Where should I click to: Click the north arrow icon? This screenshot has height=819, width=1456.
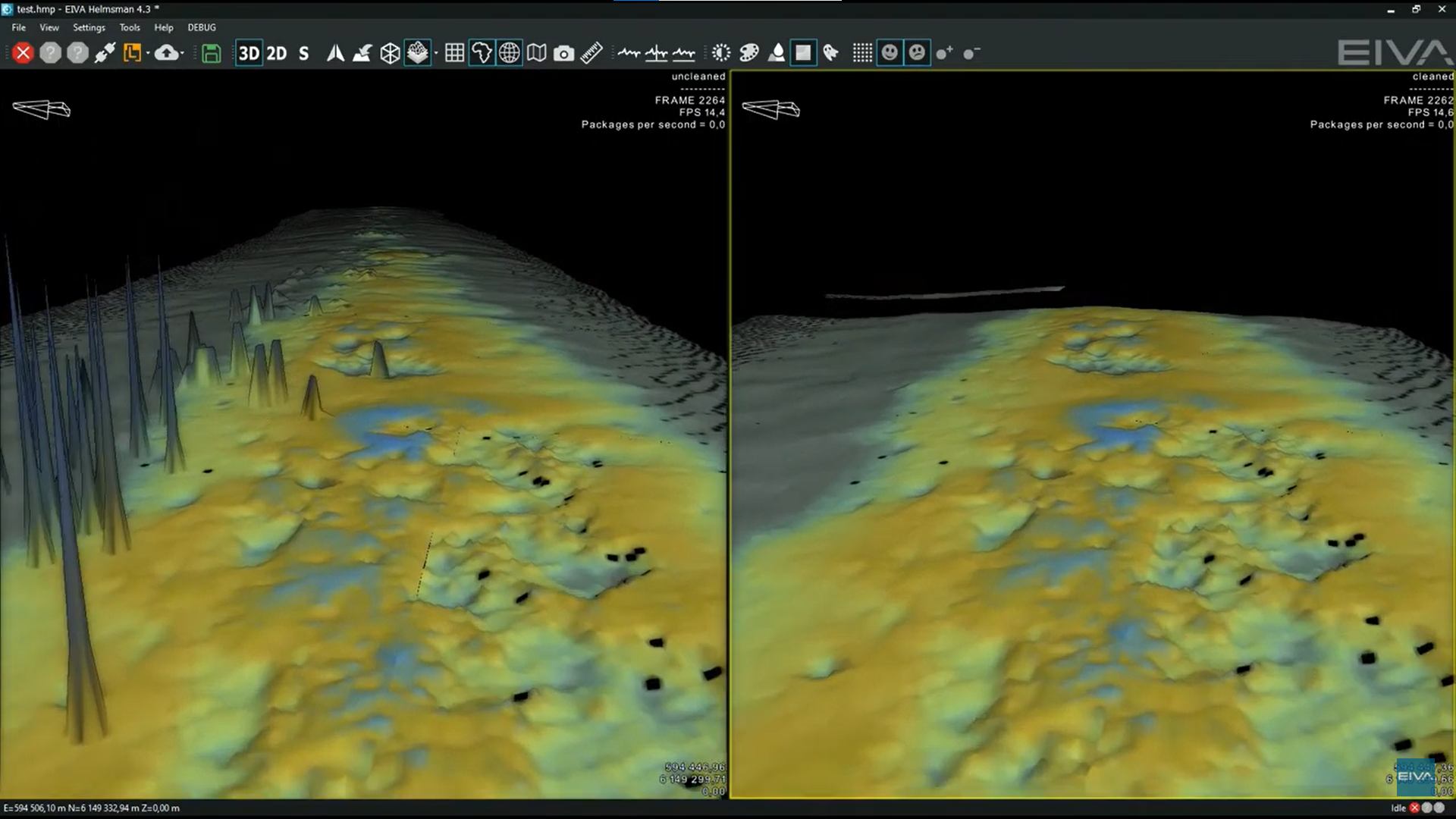pos(335,53)
